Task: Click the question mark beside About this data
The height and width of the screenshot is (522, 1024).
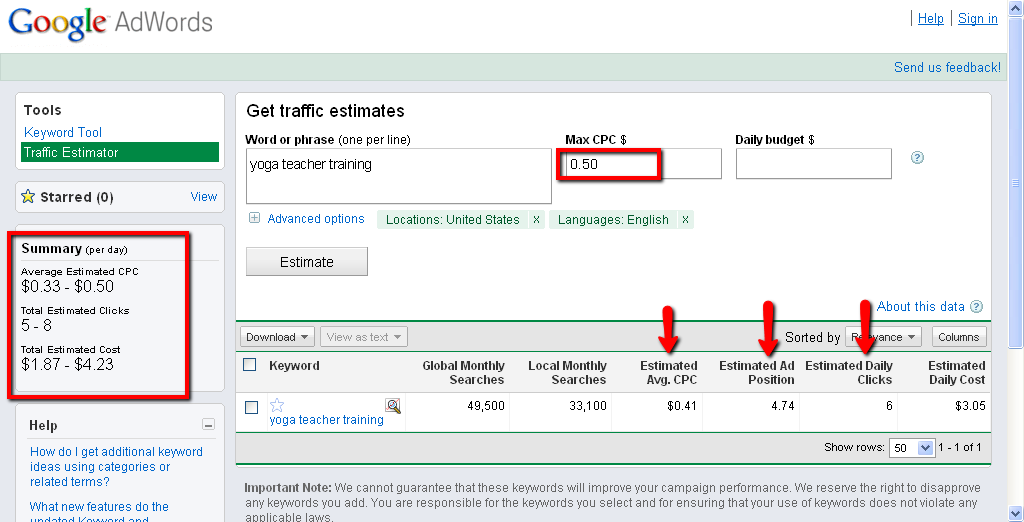Action: point(976,307)
